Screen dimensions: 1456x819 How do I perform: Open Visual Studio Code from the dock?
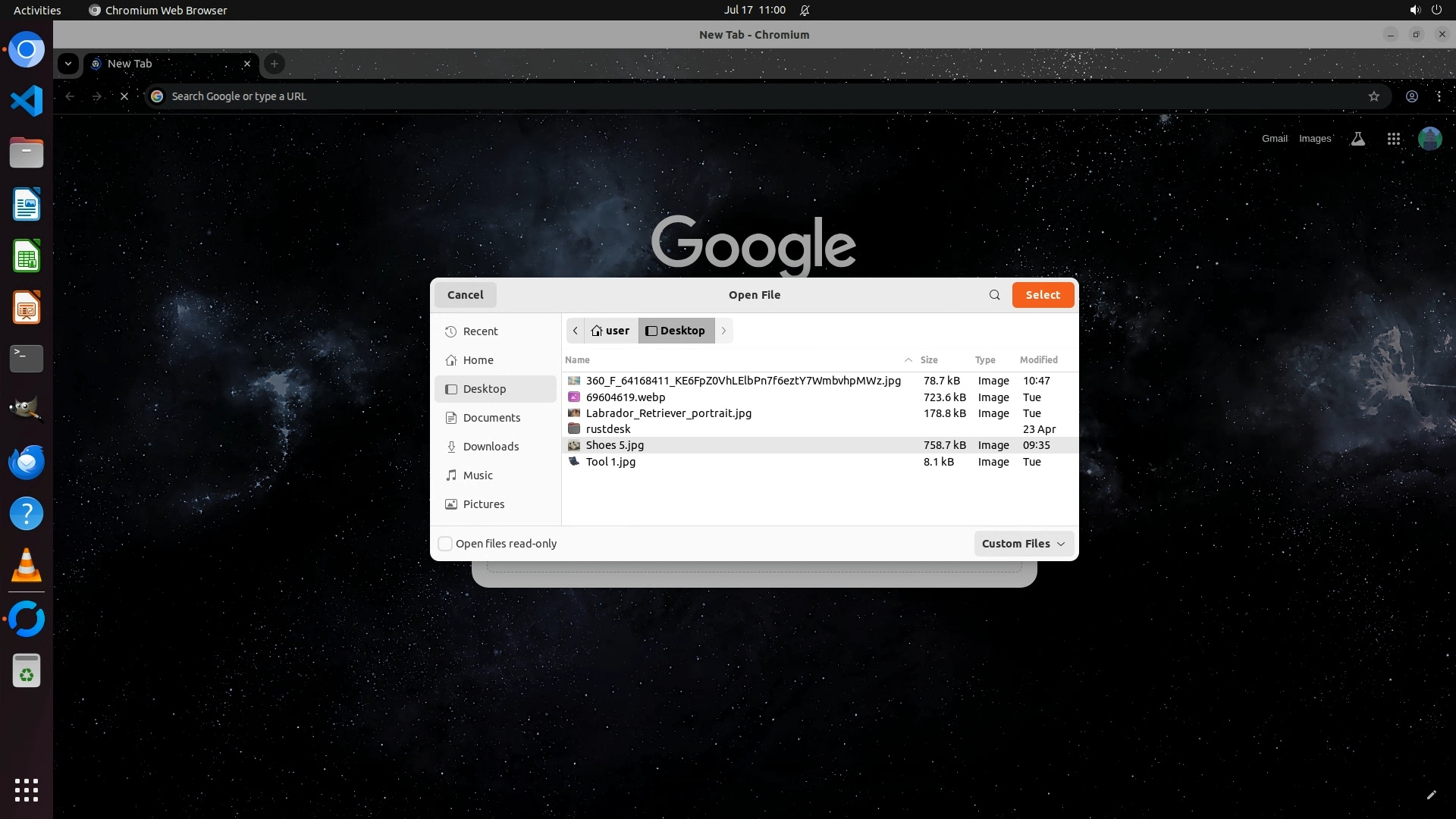click(x=27, y=101)
